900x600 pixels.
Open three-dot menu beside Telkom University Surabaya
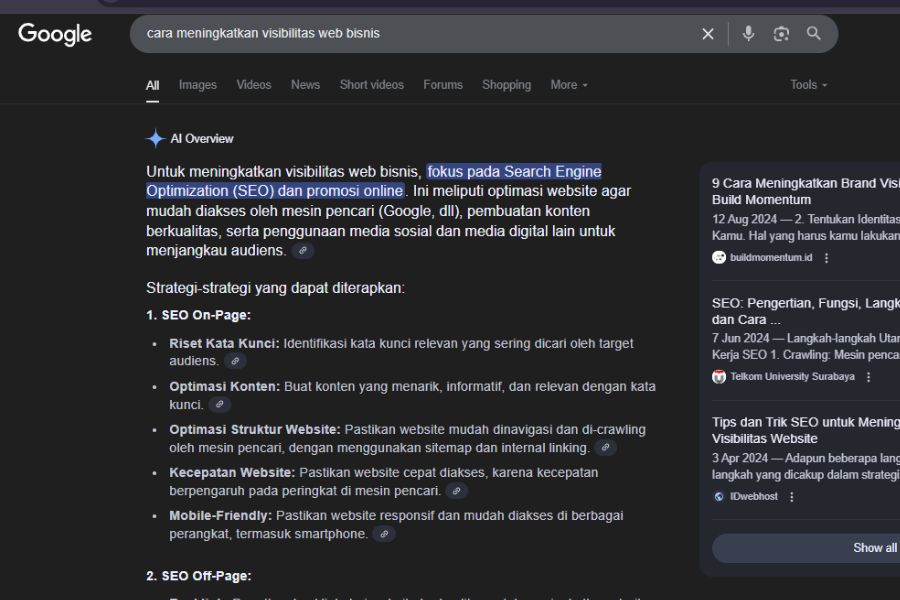(x=868, y=377)
